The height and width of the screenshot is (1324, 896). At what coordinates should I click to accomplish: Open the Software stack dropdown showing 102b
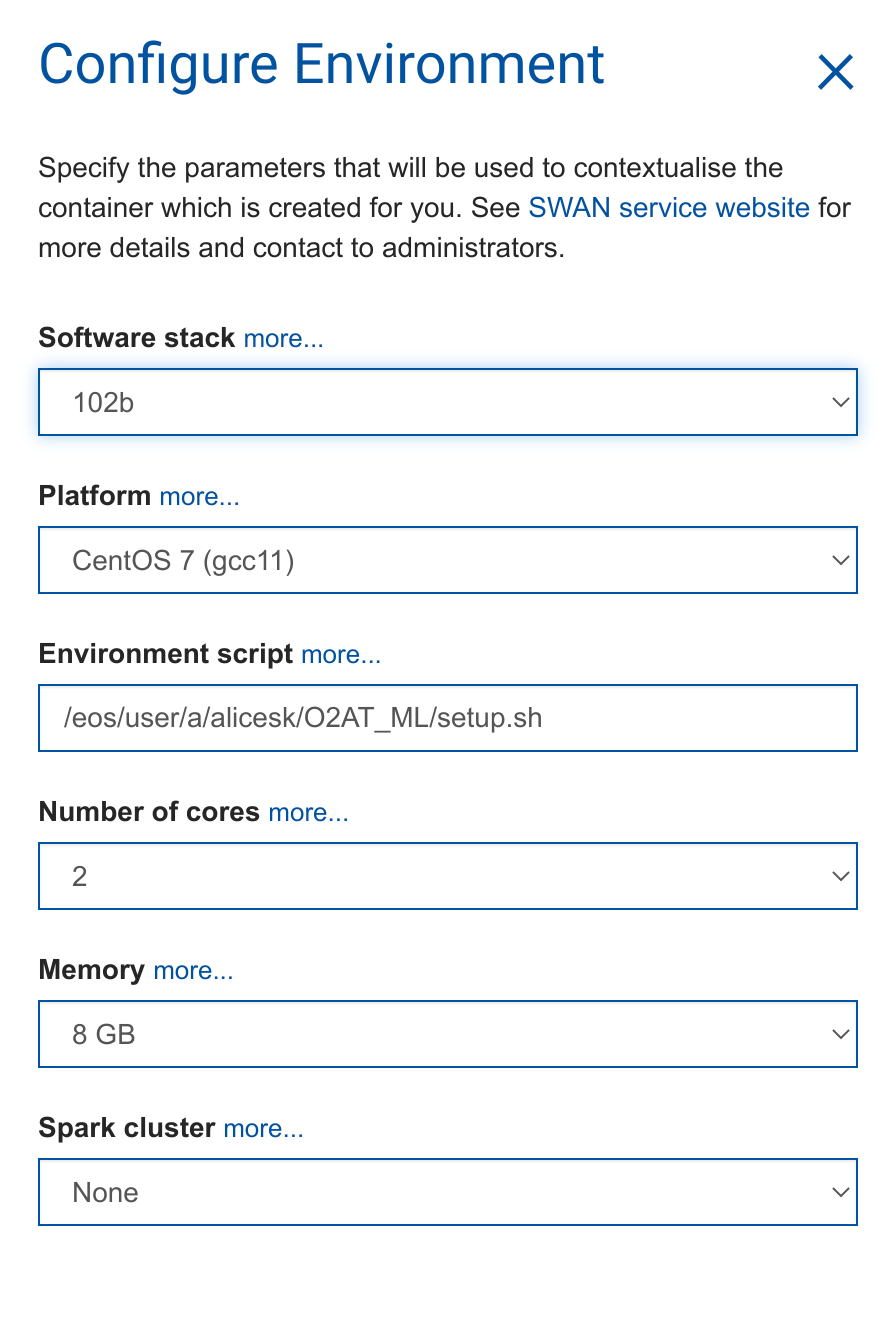point(447,403)
